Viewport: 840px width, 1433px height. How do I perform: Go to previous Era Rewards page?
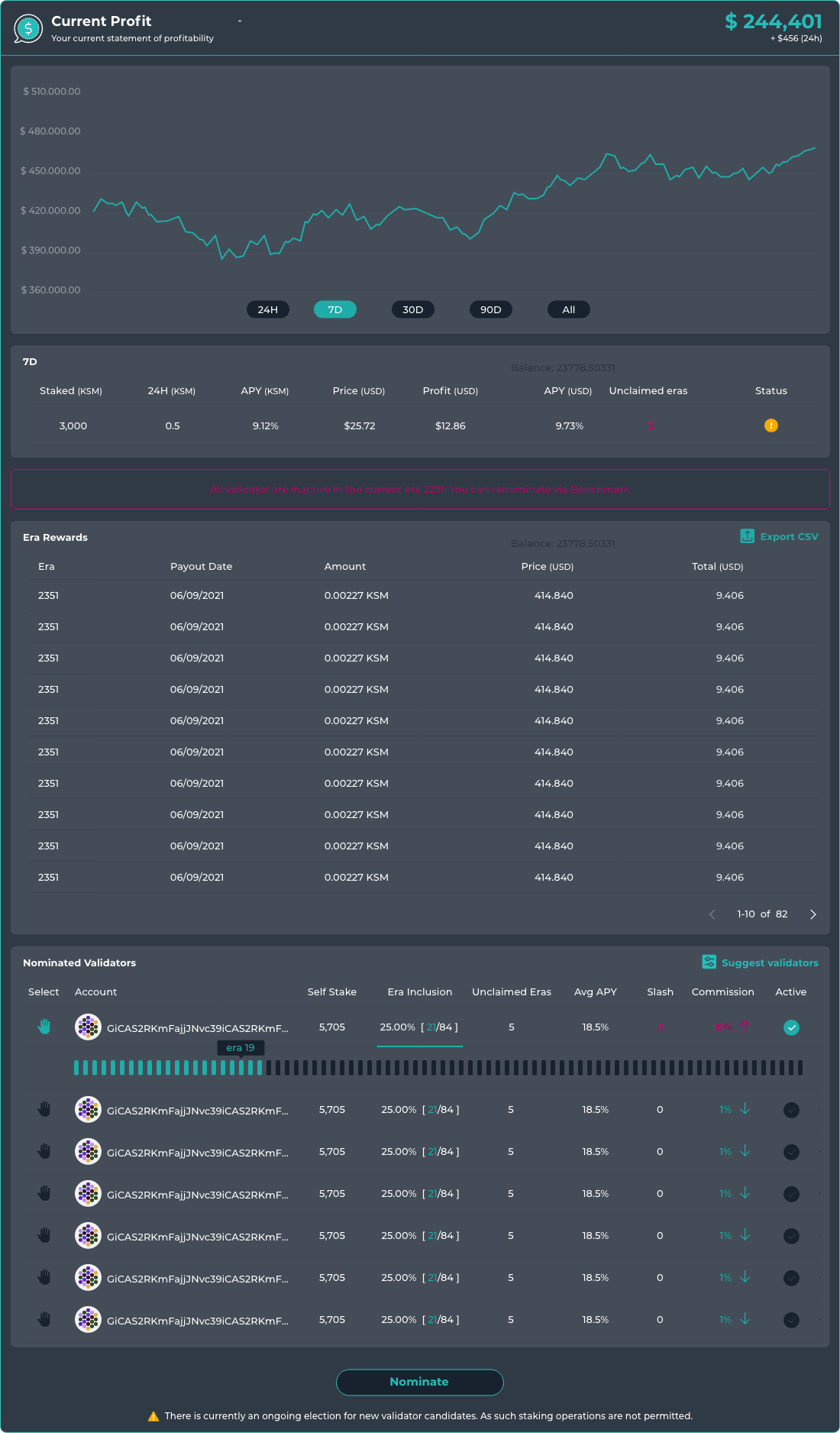[712, 914]
